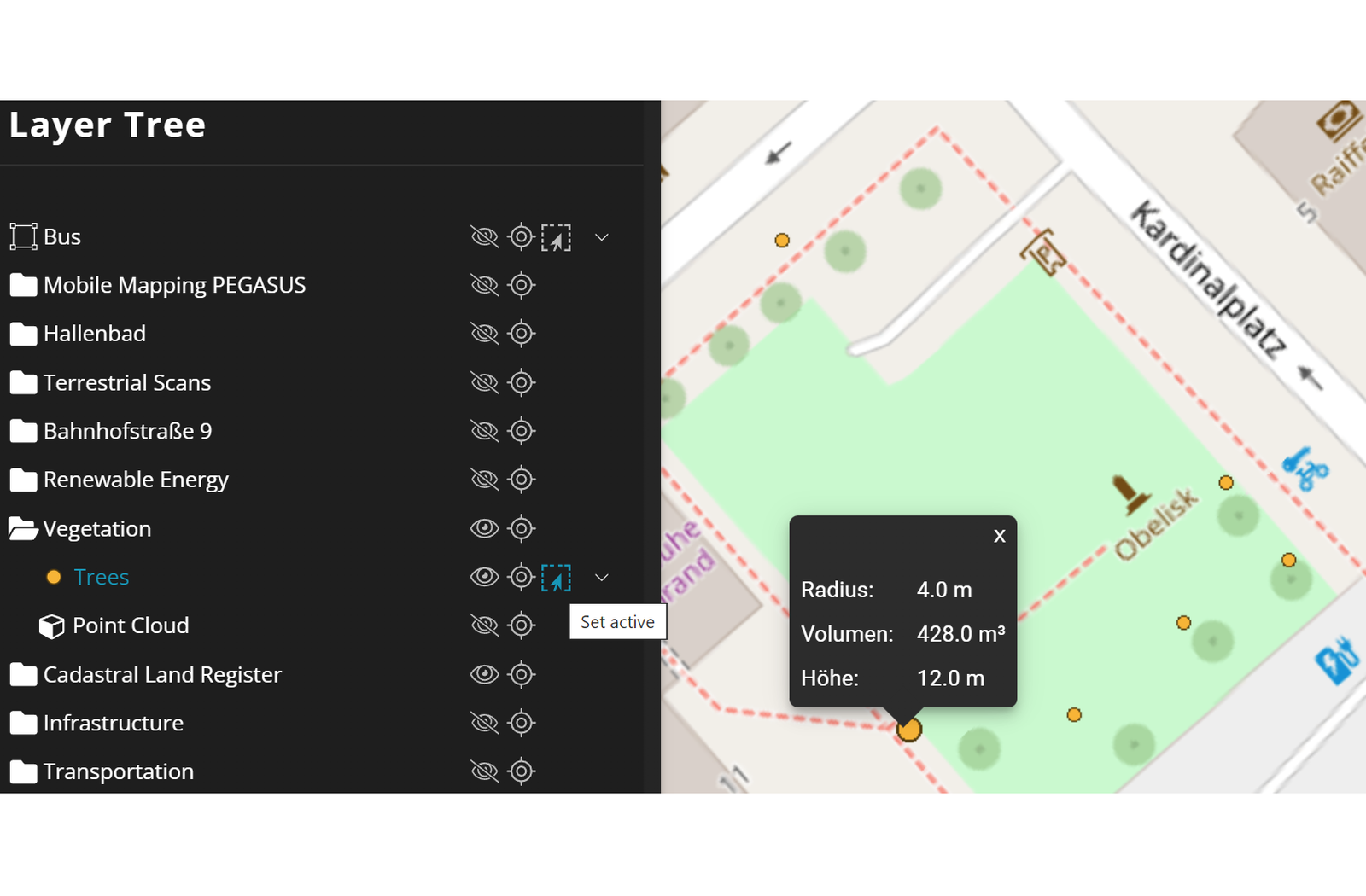
Task: Show the Bahnhofstraße 9 folder
Action: tap(484, 431)
